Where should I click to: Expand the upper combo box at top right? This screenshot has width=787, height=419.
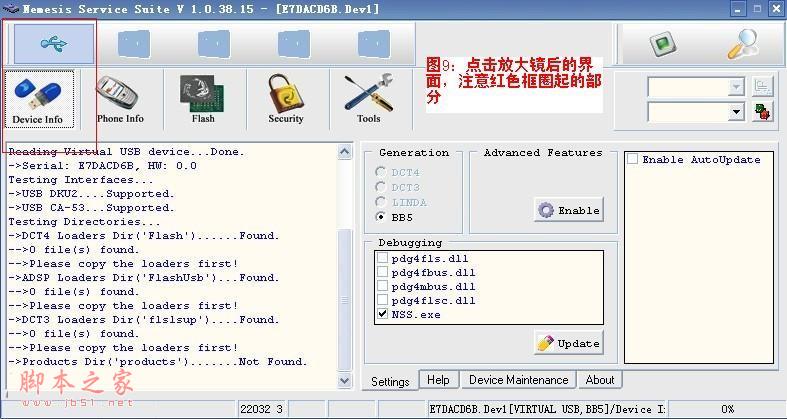tap(736, 87)
